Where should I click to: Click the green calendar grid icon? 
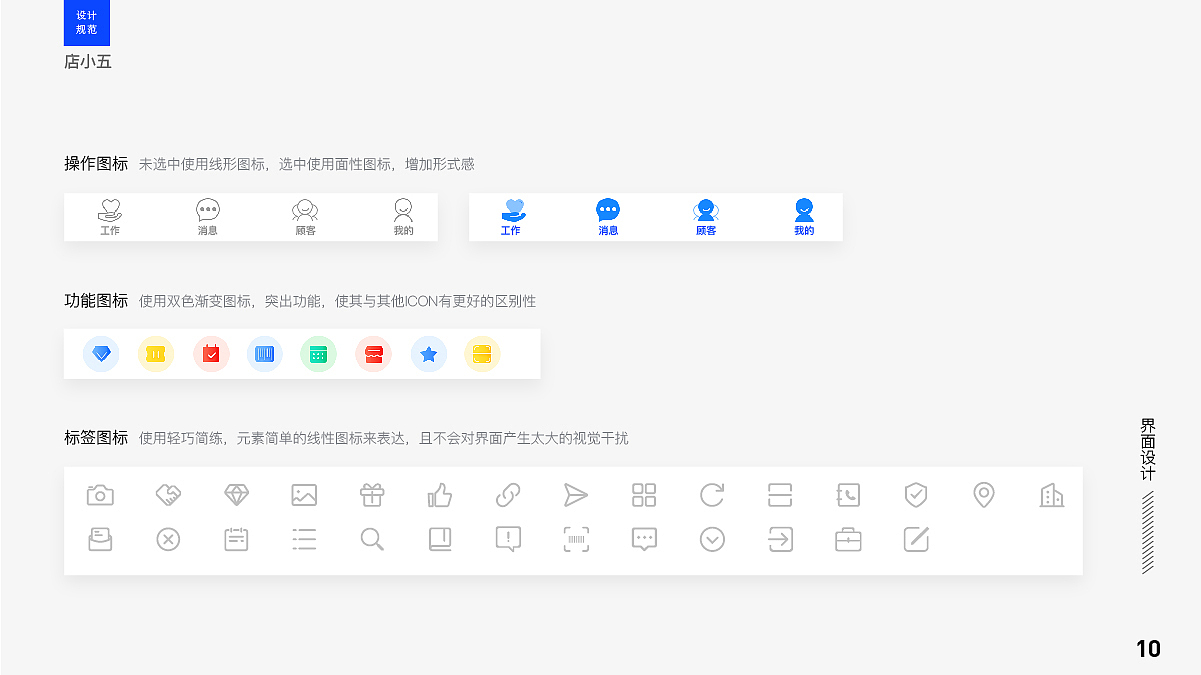(x=318, y=354)
